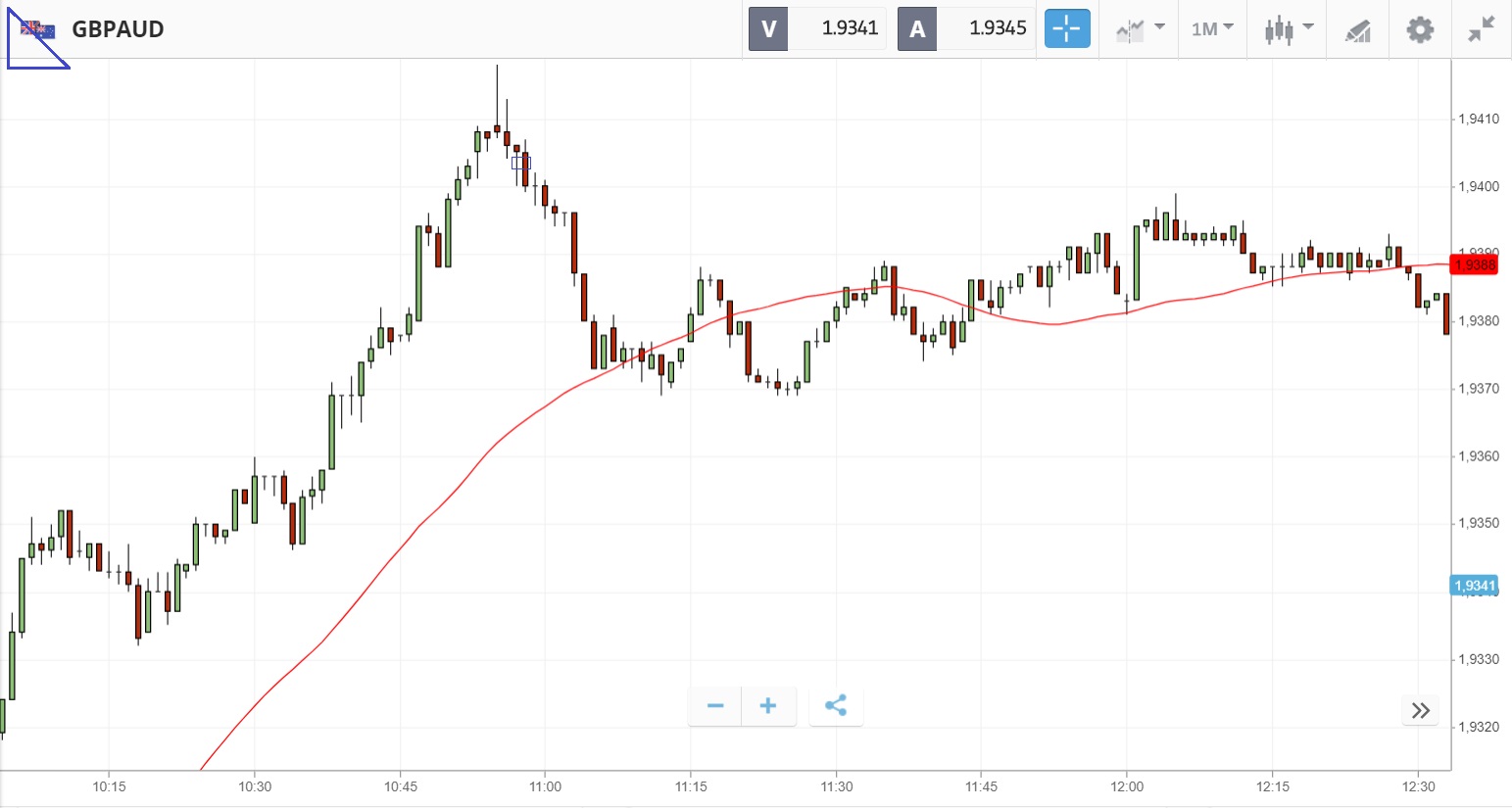The height and width of the screenshot is (808, 1512).
Task: Zoom out the chart with minus
Action: (x=715, y=706)
